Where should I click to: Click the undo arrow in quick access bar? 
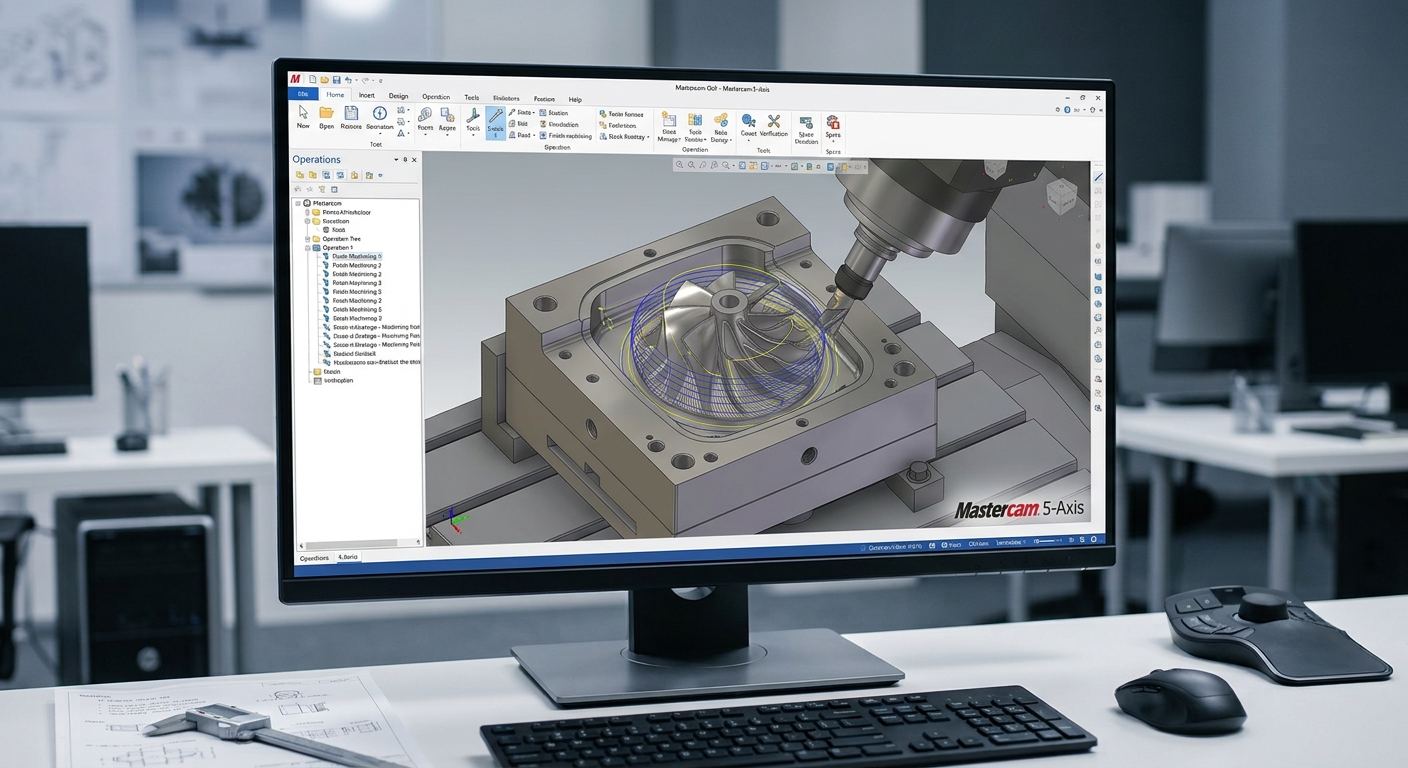(x=349, y=80)
